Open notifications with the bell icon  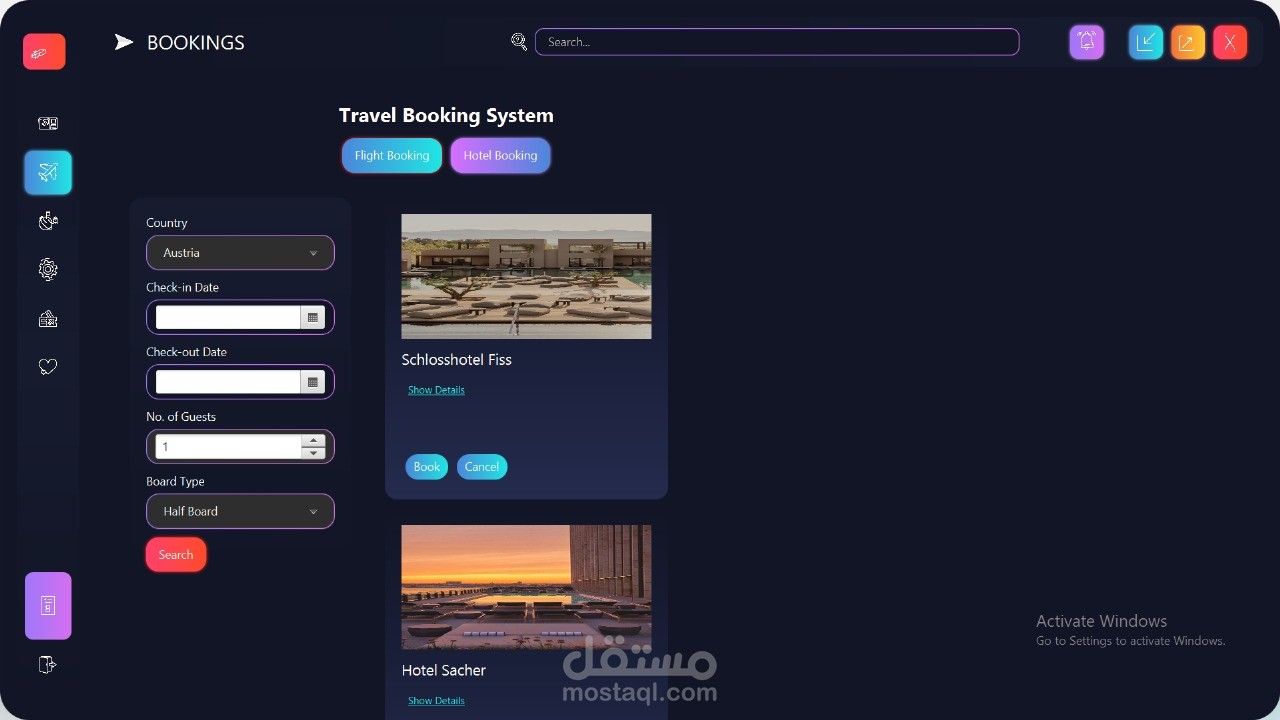point(1087,42)
